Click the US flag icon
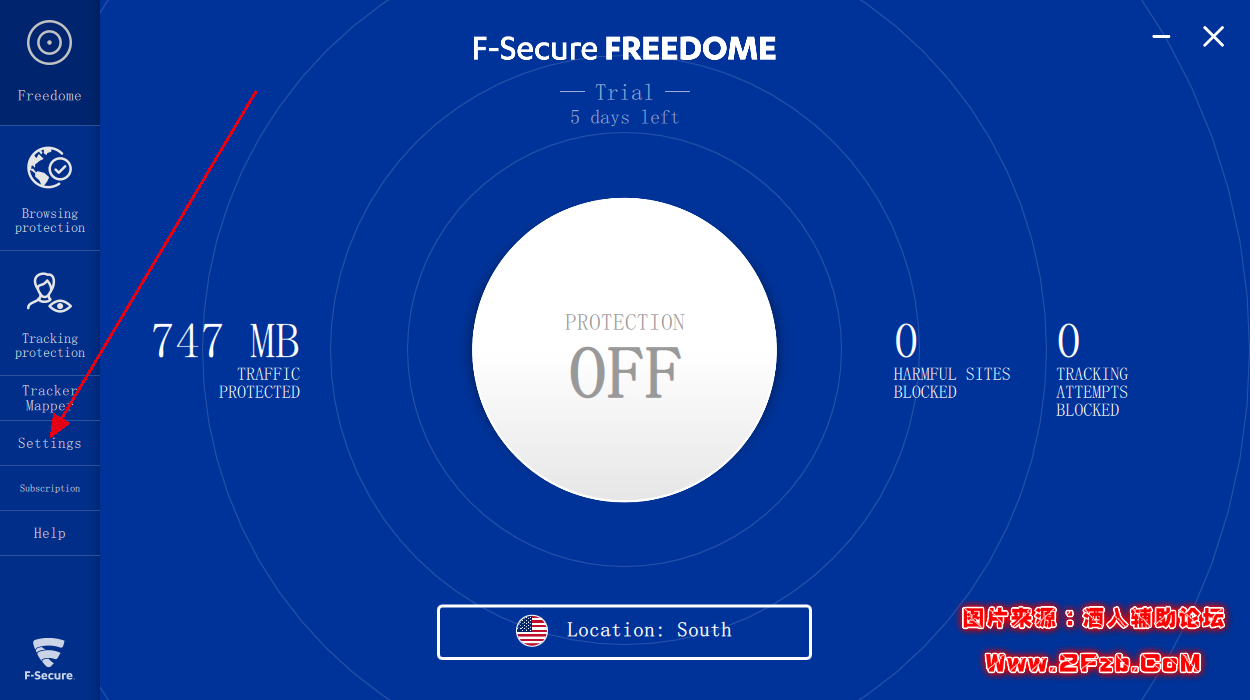Screen dimensions: 1250x700 (x=532, y=631)
